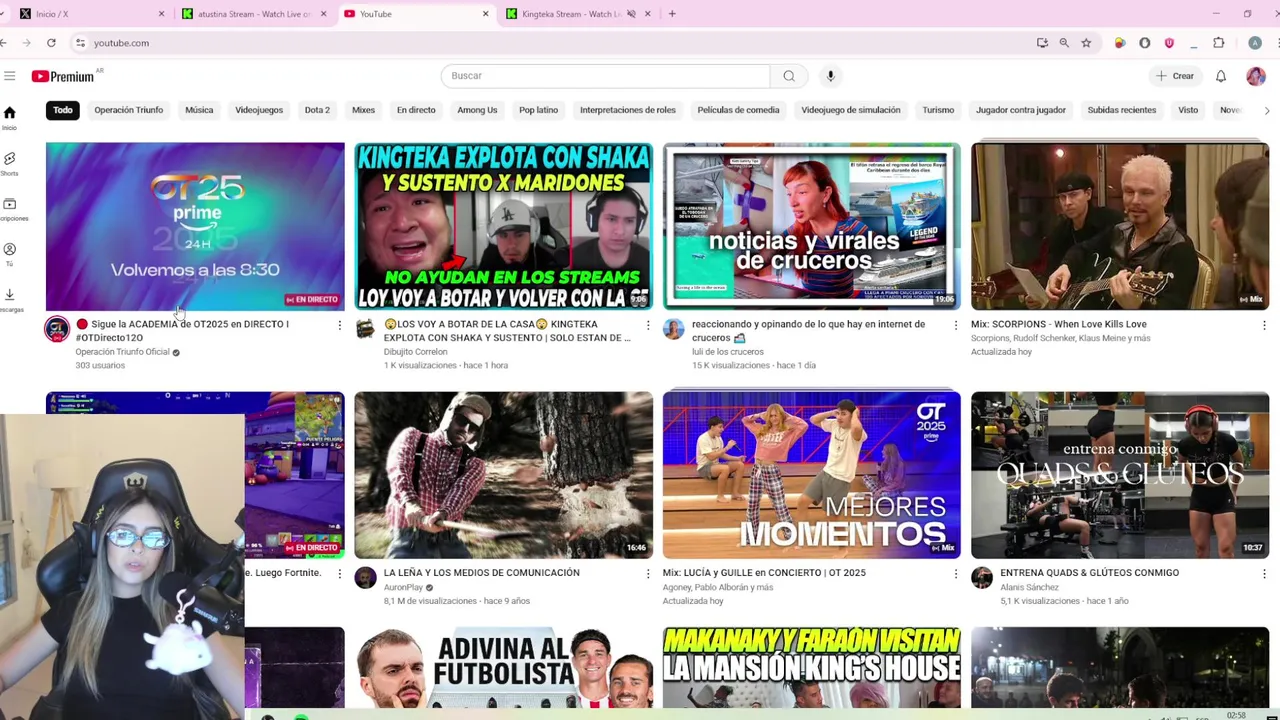Image resolution: width=1280 pixels, height=720 pixels.
Task: Select the Among Us chip
Action: click(477, 110)
